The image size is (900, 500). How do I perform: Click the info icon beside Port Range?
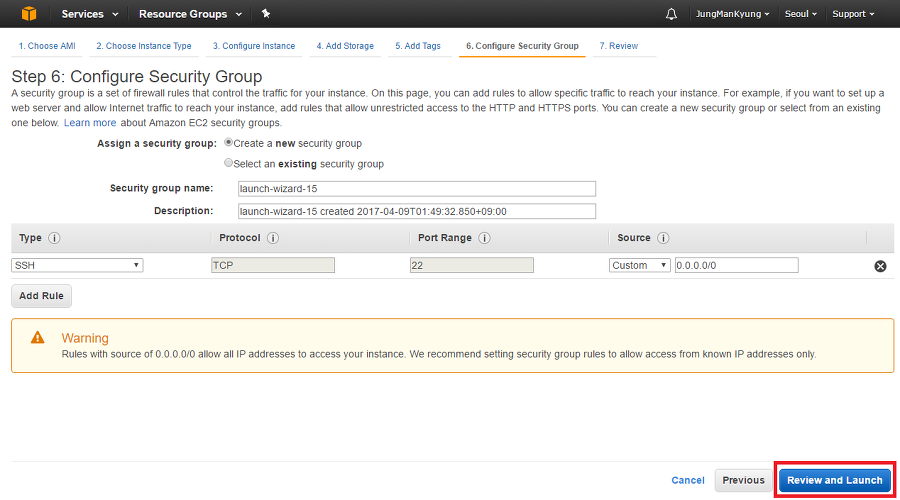pyautogui.click(x=484, y=238)
